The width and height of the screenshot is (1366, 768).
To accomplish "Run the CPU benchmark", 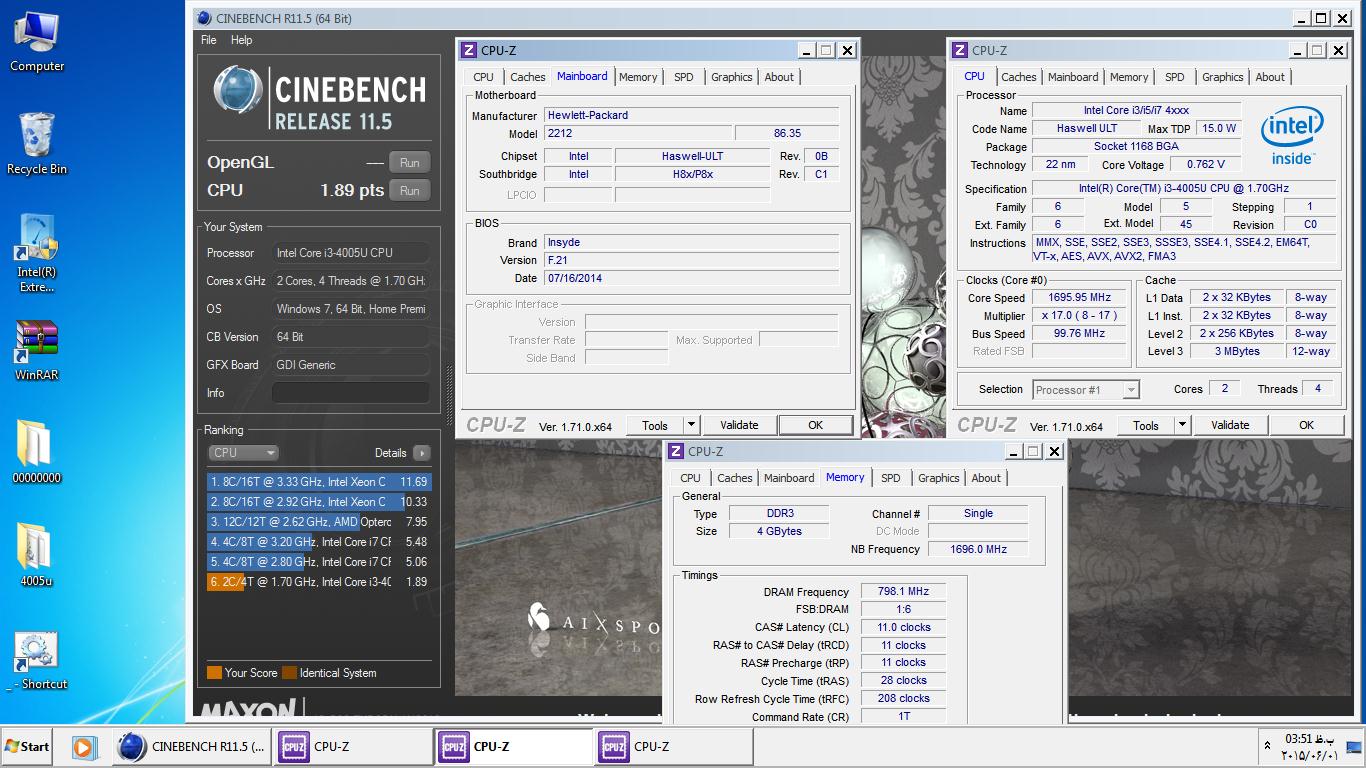I will 410,190.
